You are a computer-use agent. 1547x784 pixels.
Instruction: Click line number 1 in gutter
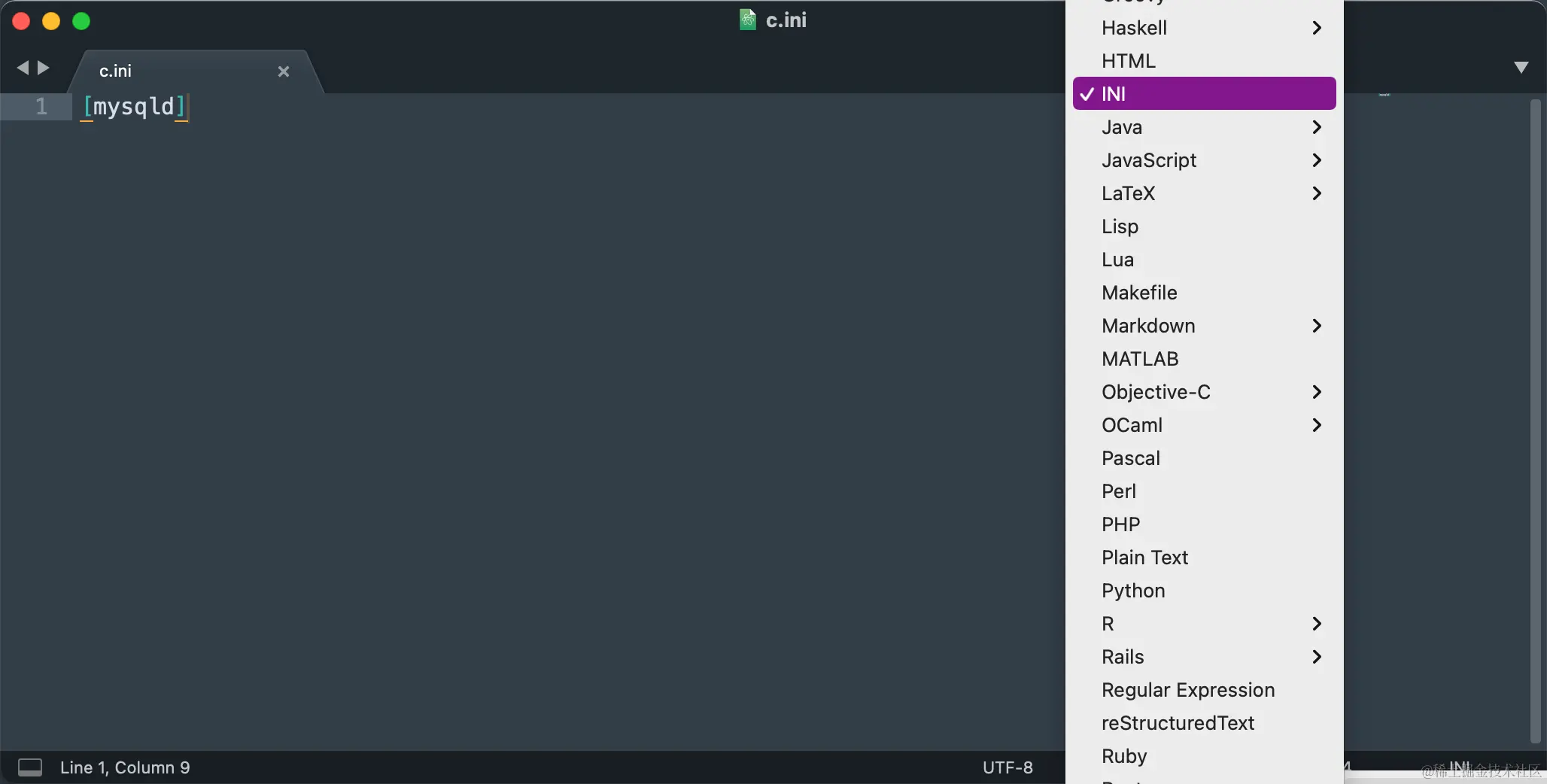click(41, 107)
